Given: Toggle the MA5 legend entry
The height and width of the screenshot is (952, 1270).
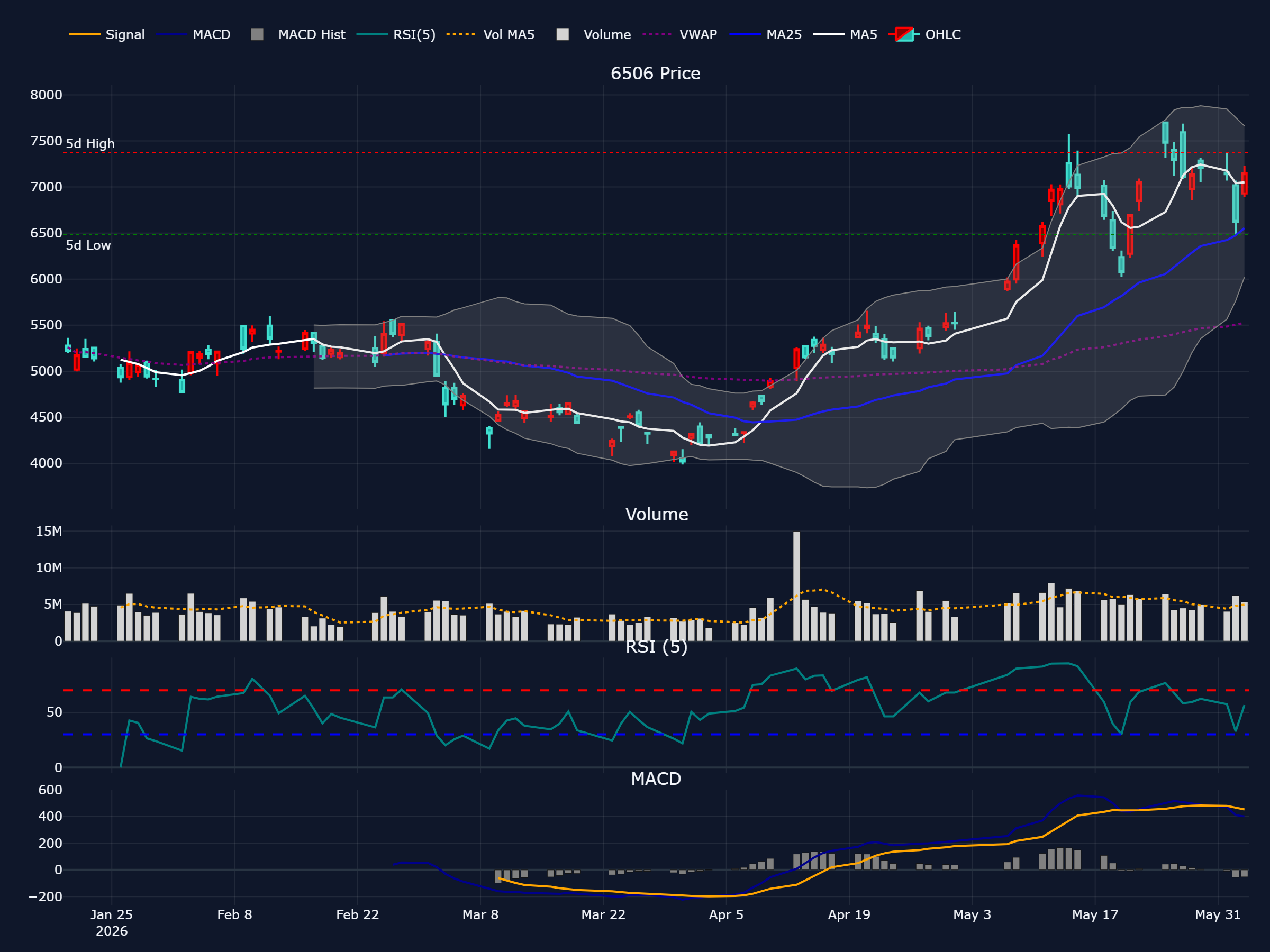Looking at the screenshot, I should [845, 34].
